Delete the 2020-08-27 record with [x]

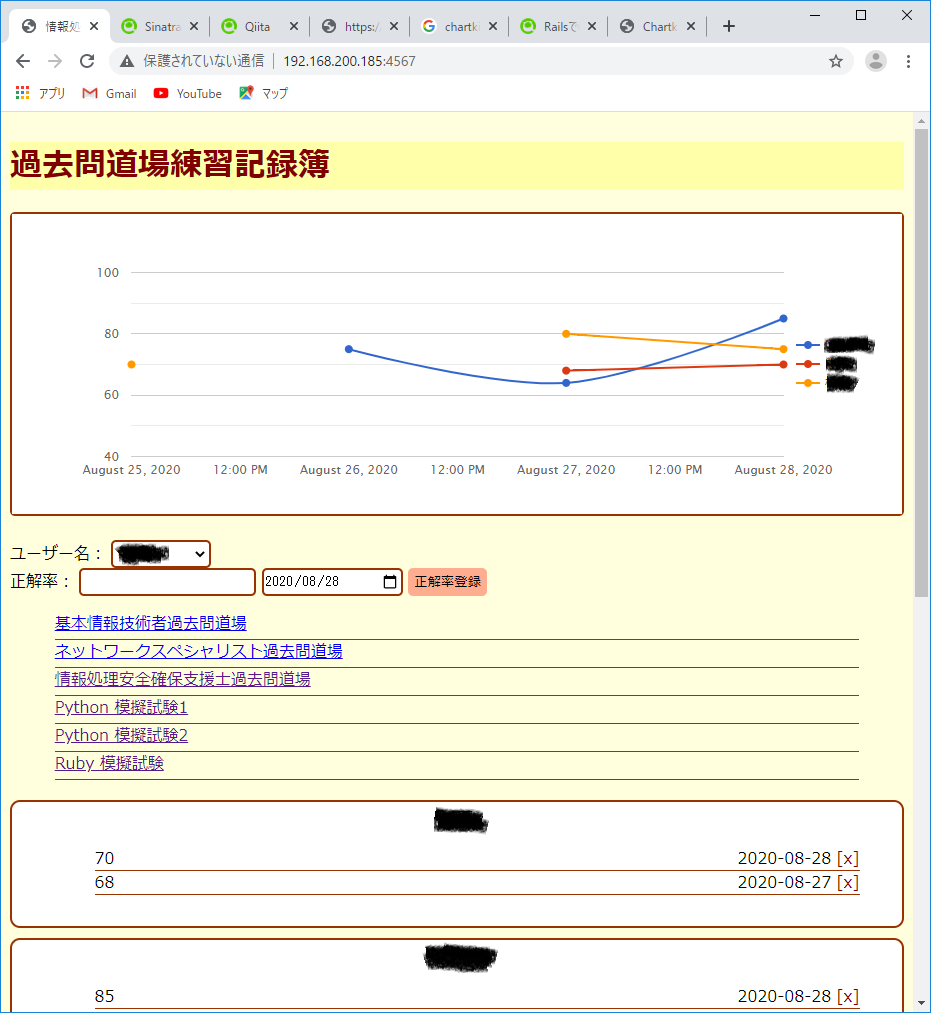[847, 883]
